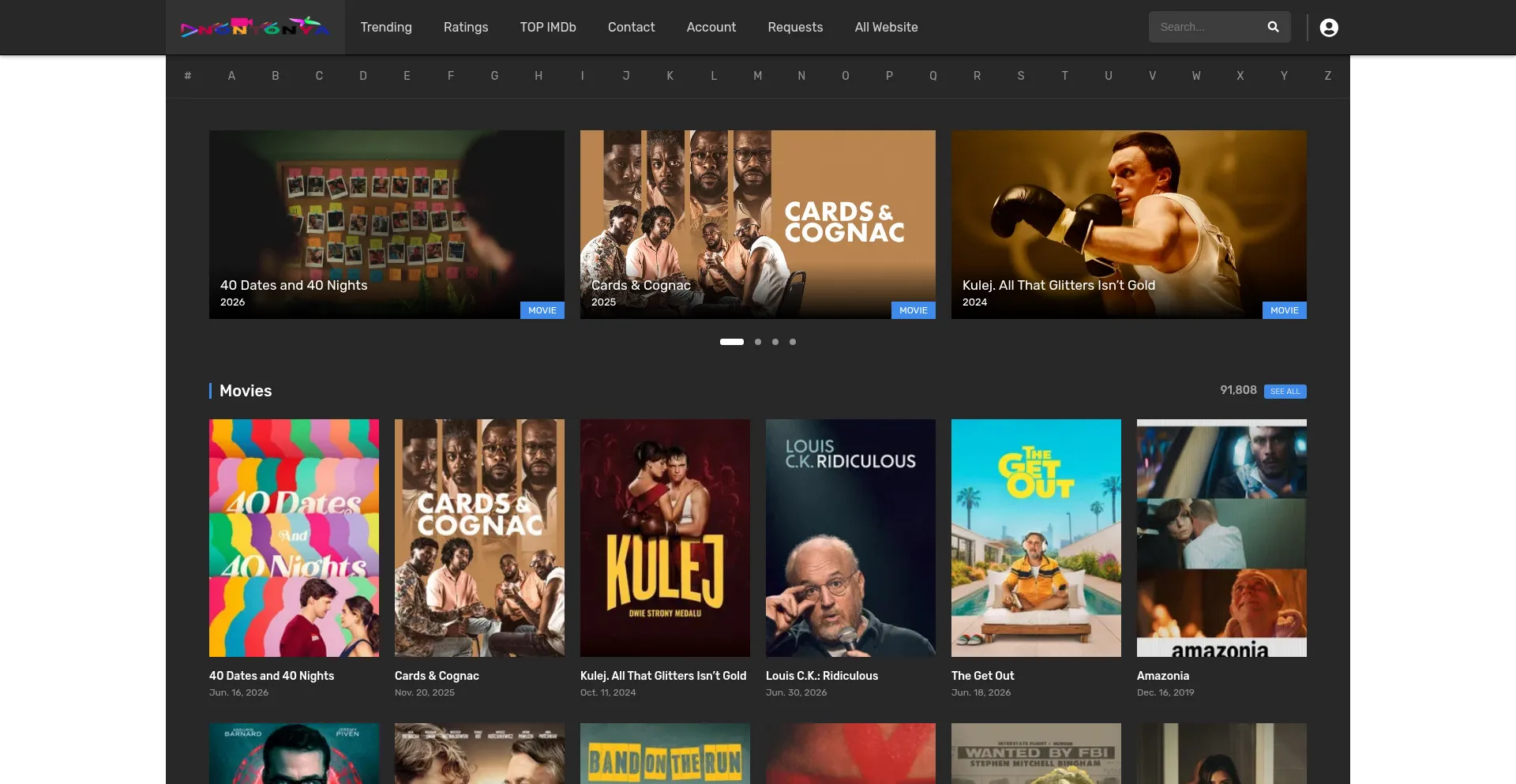Filter titles starting with letter D

click(x=363, y=76)
